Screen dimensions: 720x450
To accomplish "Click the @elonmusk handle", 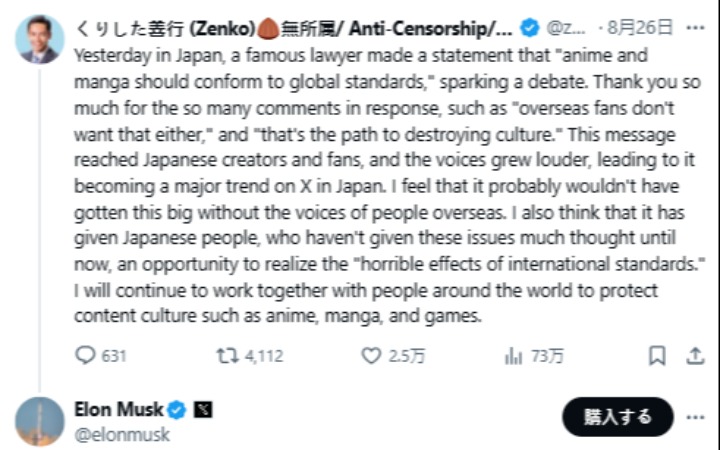I will coord(122,434).
